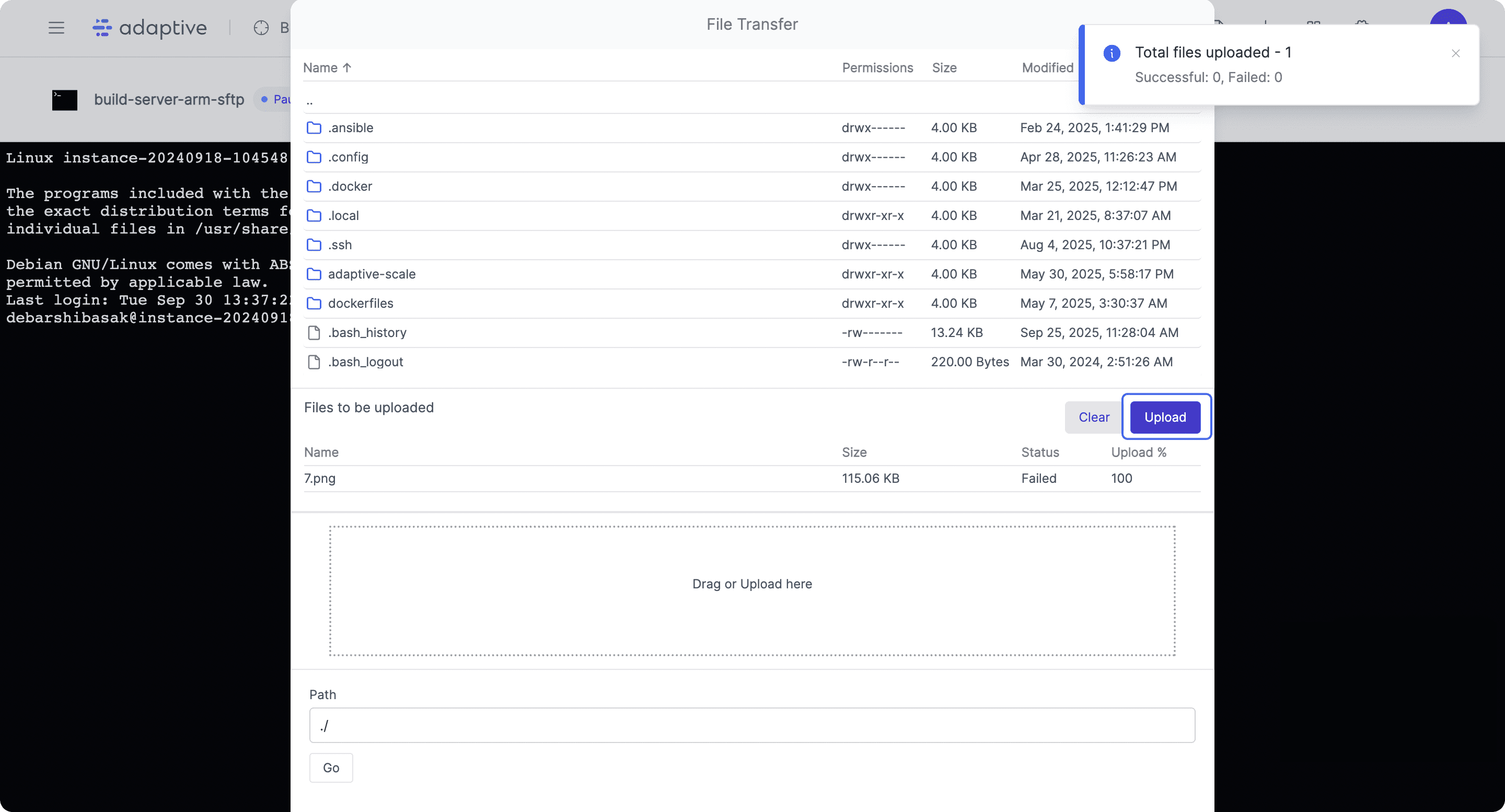Sort by Permissions column header
This screenshot has width=1505, height=812.
[x=877, y=68]
